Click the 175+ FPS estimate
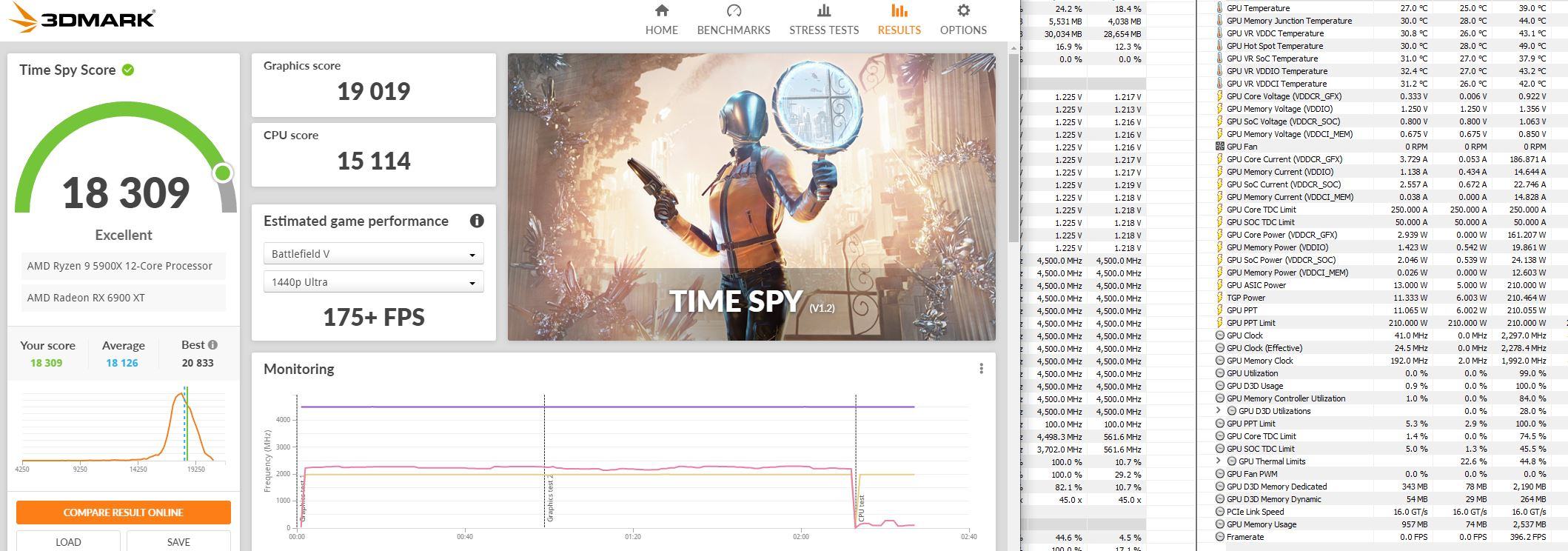 (373, 317)
